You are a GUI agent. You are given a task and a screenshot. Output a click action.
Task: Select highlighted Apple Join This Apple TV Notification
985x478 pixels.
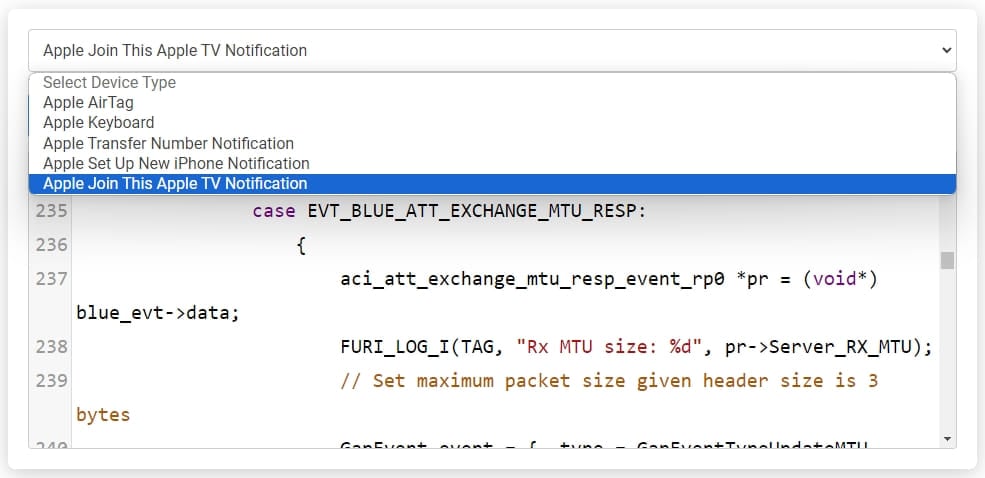(x=492, y=183)
